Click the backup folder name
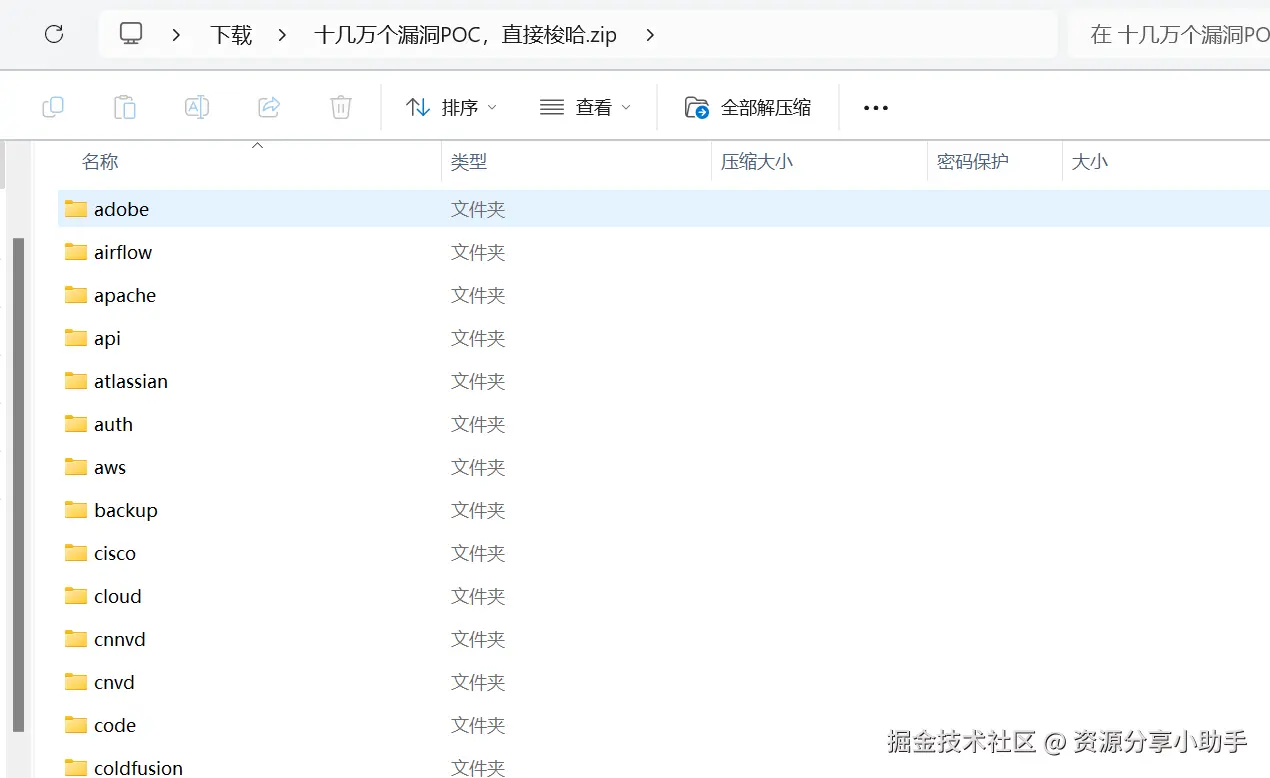Screen dimensions: 1270x778 [126, 511]
